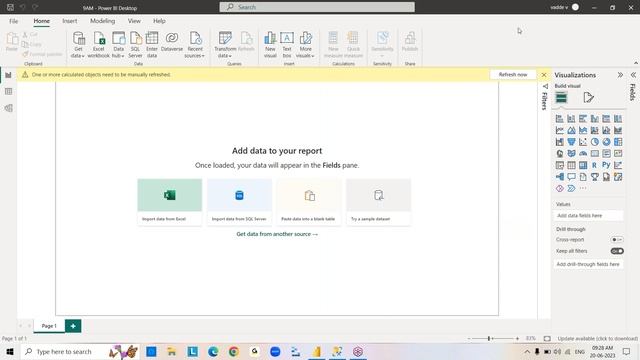Select the Home ribbon tab

(42, 21)
